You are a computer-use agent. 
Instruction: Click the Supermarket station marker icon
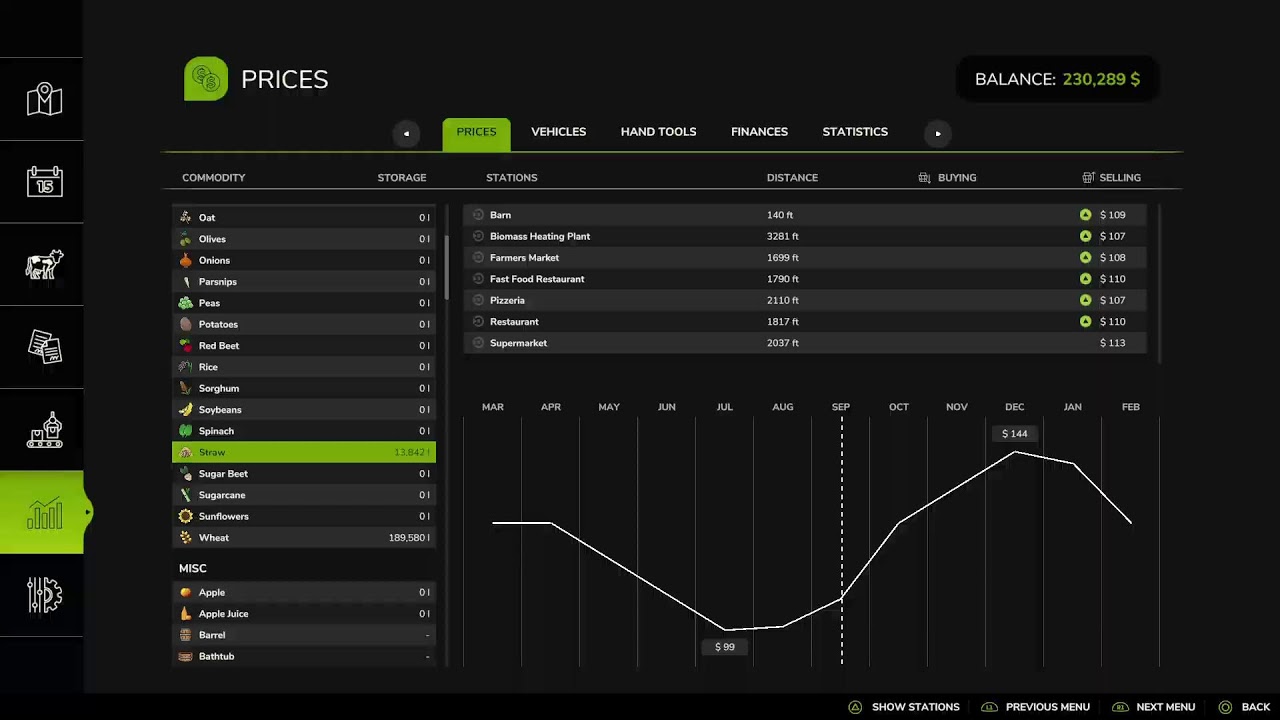click(478, 343)
